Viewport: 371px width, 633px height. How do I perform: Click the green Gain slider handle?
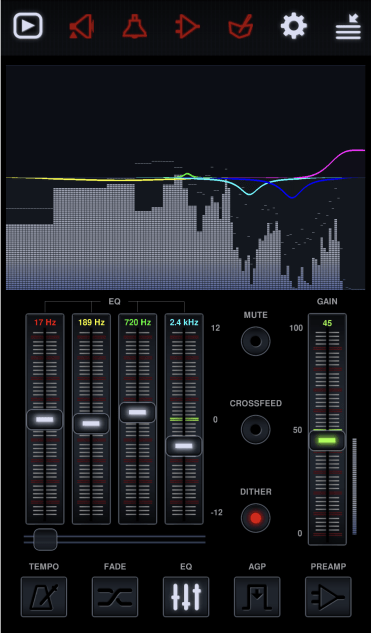327,440
